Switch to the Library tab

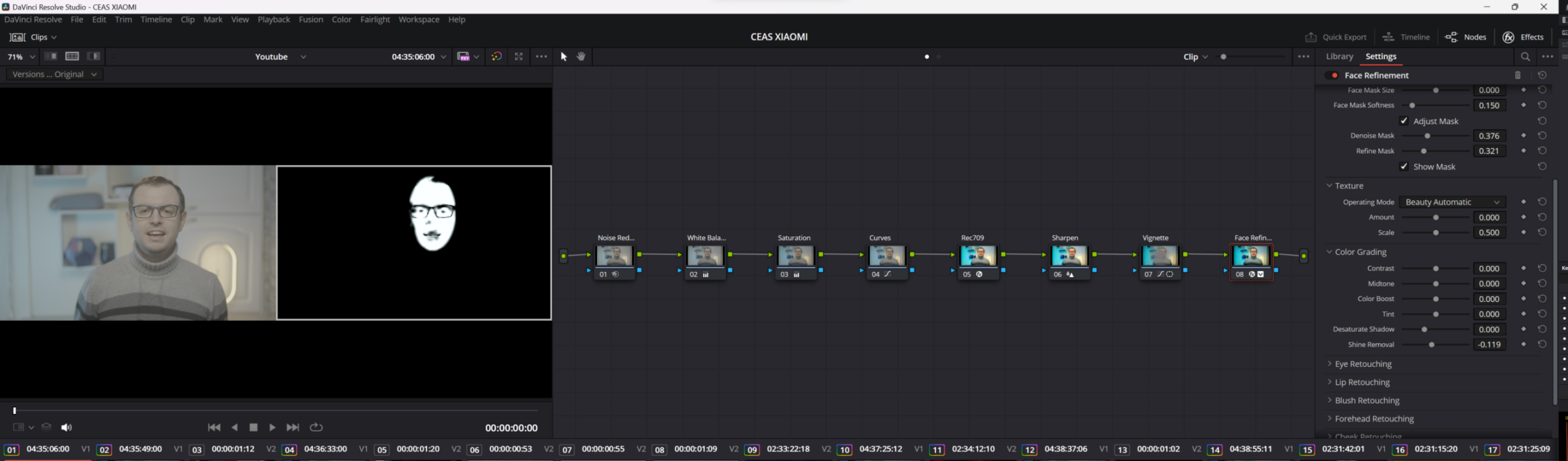(x=1339, y=57)
